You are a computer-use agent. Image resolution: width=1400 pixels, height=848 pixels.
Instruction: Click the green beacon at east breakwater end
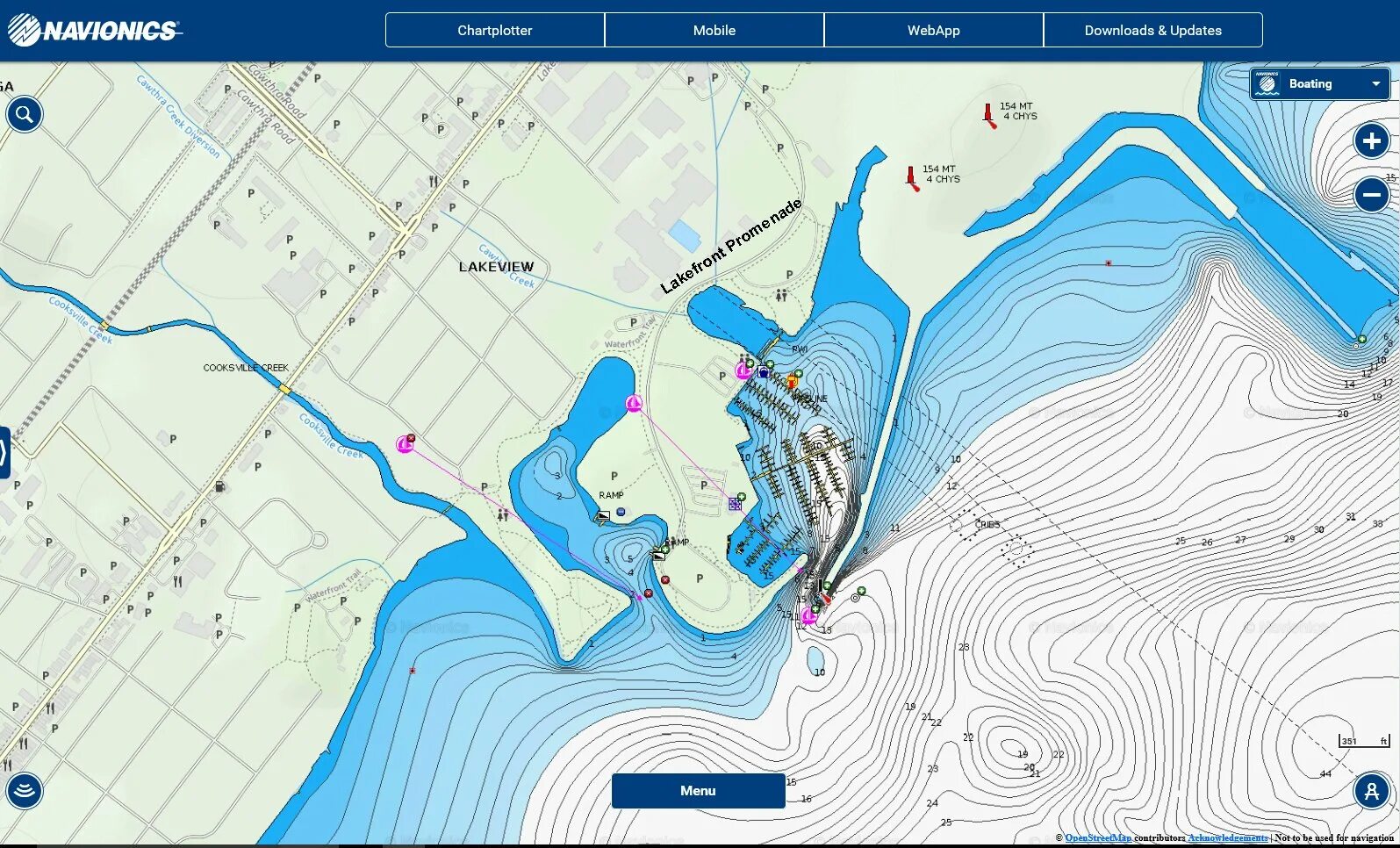pos(1361,339)
